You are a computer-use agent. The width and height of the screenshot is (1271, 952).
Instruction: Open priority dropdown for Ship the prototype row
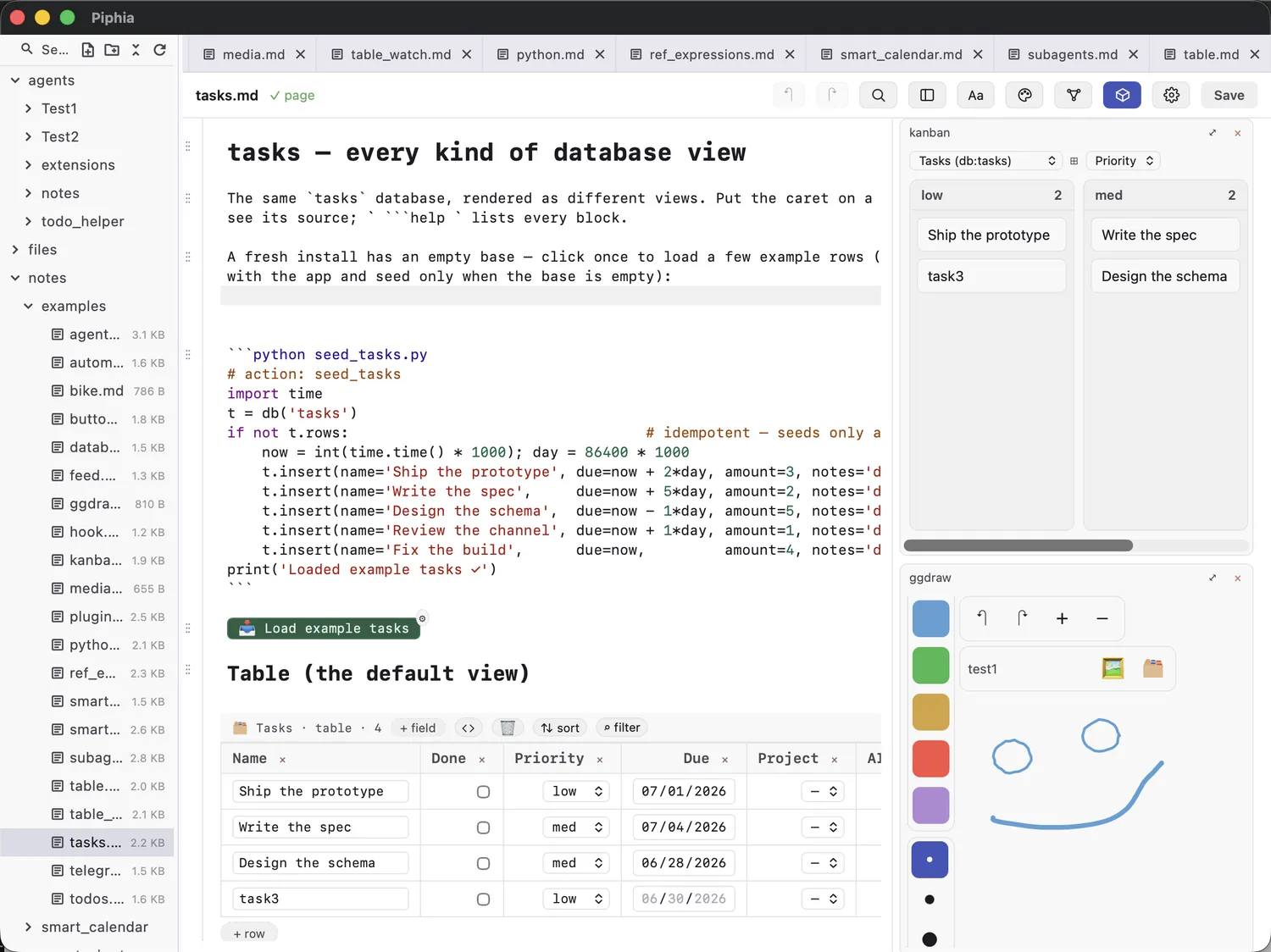(x=576, y=791)
